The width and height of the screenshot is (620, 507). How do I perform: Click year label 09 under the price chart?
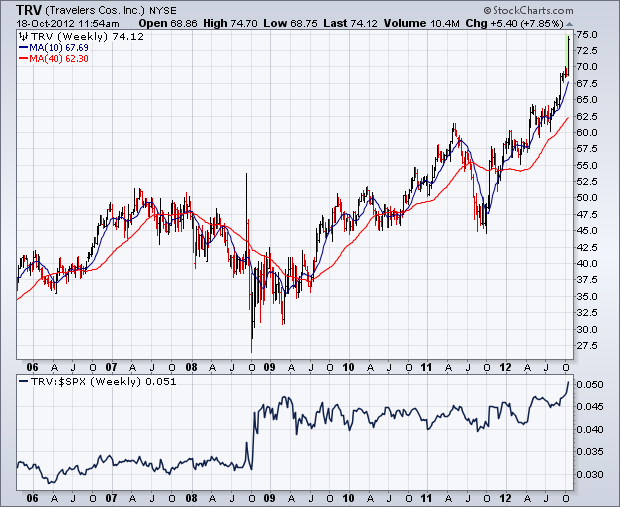pyautogui.click(x=269, y=367)
